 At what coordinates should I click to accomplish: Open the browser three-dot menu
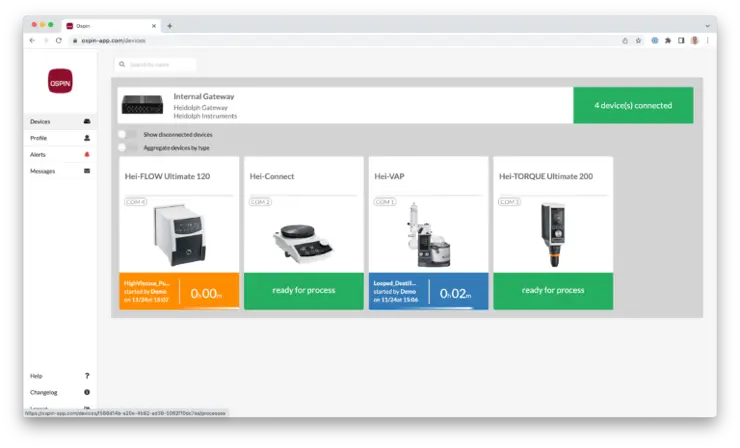(707, 41)
